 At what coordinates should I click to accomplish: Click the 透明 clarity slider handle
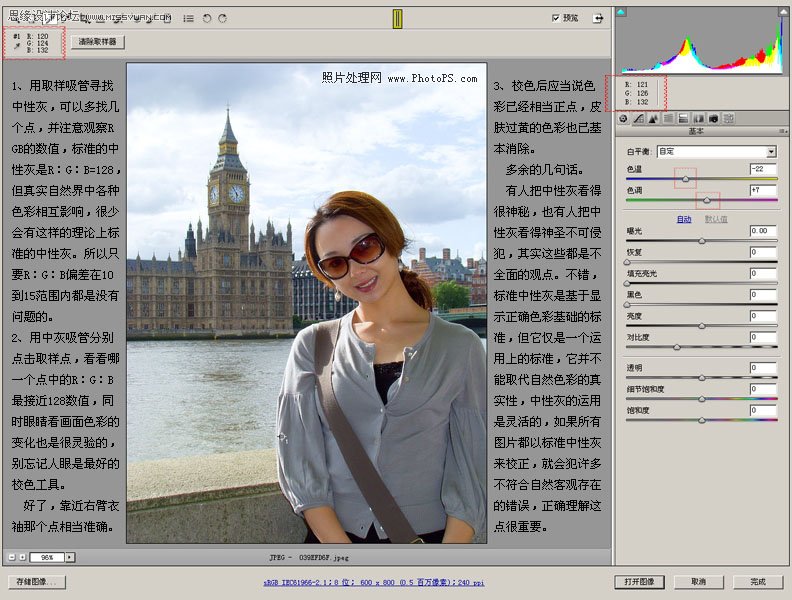click(x=702, y=378)
